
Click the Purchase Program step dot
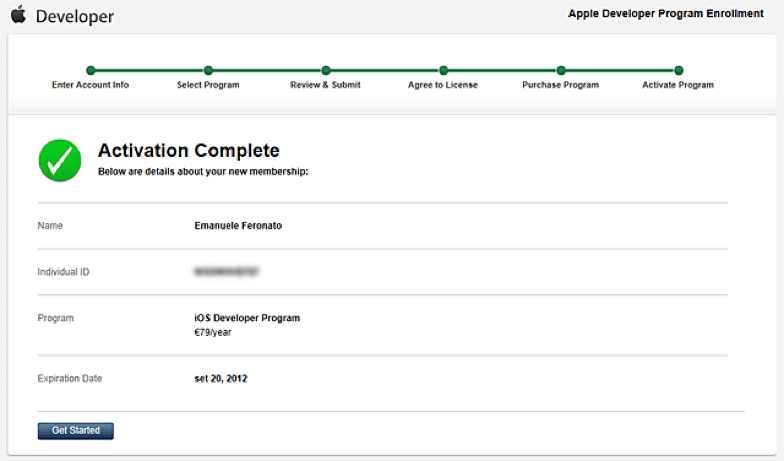pyautogui.click(x=561, y=71)
